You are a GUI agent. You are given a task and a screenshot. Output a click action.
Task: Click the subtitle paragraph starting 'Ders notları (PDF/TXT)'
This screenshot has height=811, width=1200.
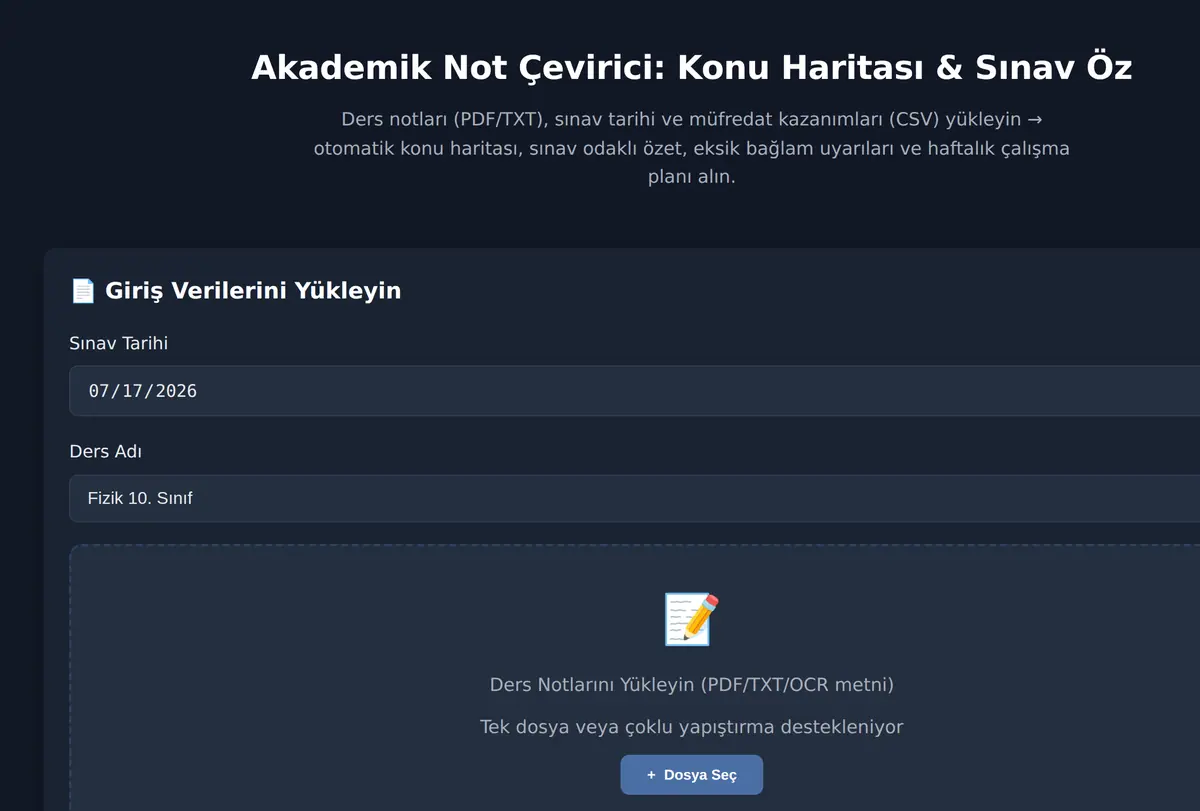(692, 148)
